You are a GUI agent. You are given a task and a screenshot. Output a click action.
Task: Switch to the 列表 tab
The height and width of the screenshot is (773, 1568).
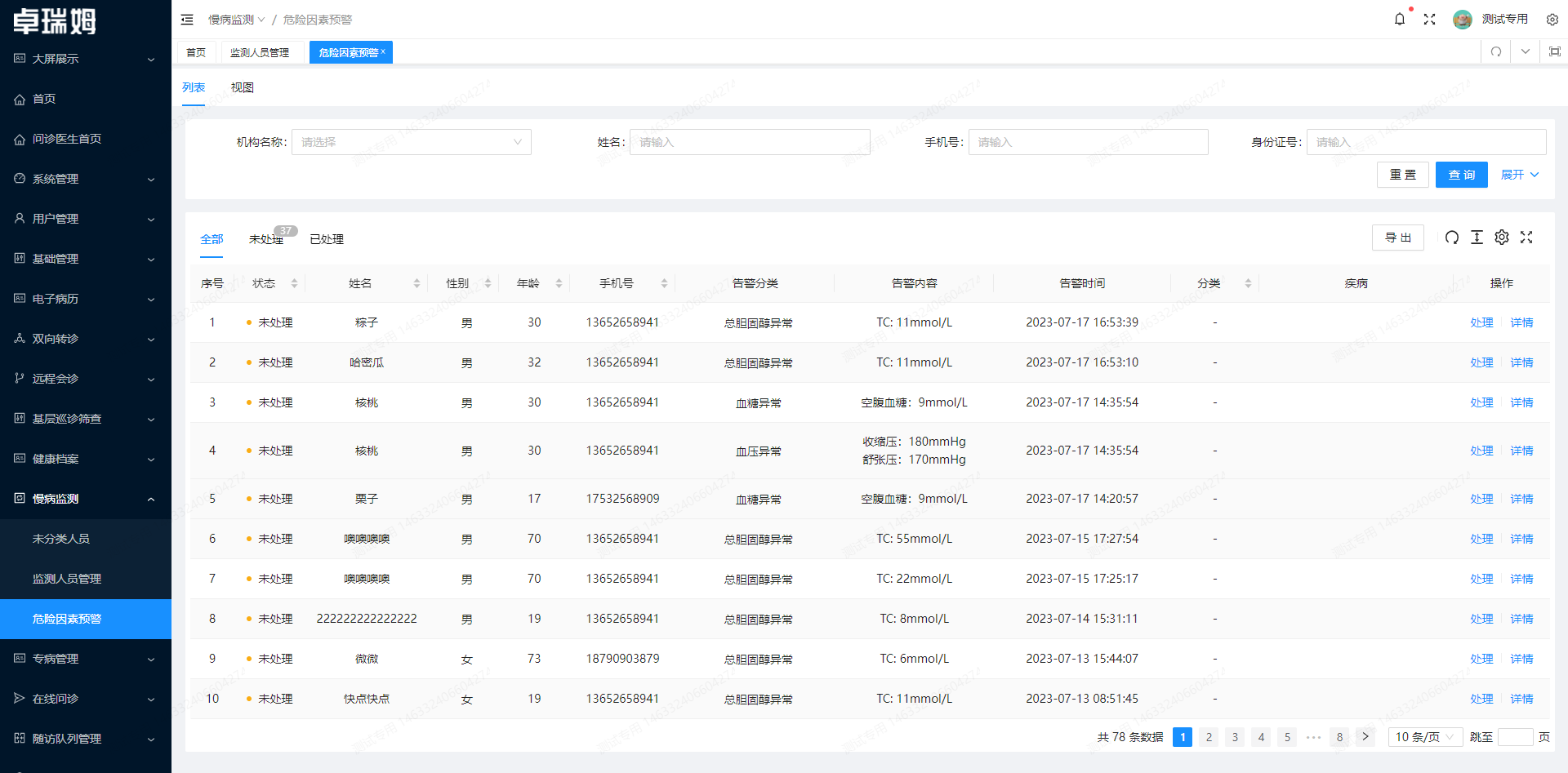coord(194,87)
